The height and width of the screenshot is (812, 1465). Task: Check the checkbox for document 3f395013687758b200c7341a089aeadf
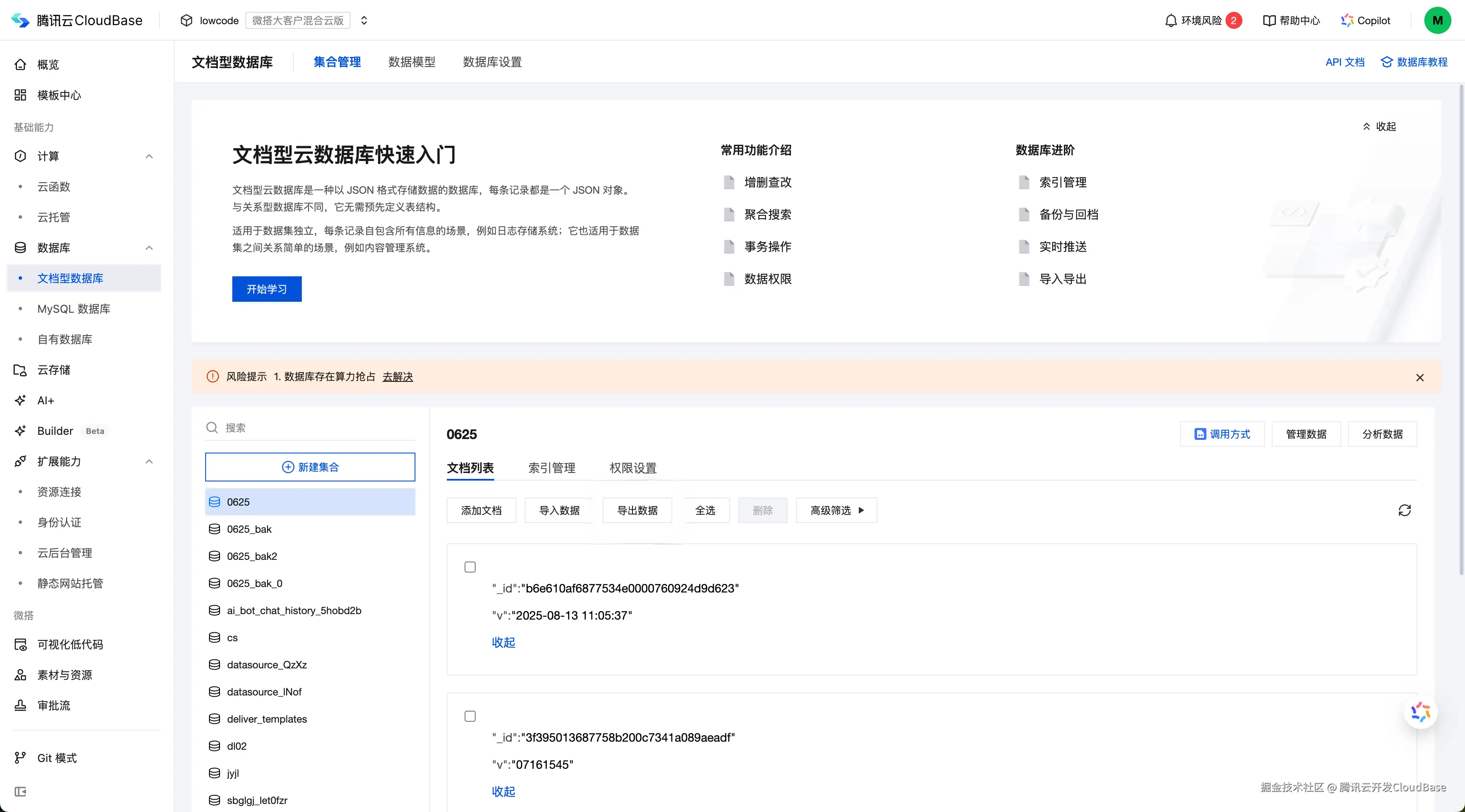tap(470, 716)
